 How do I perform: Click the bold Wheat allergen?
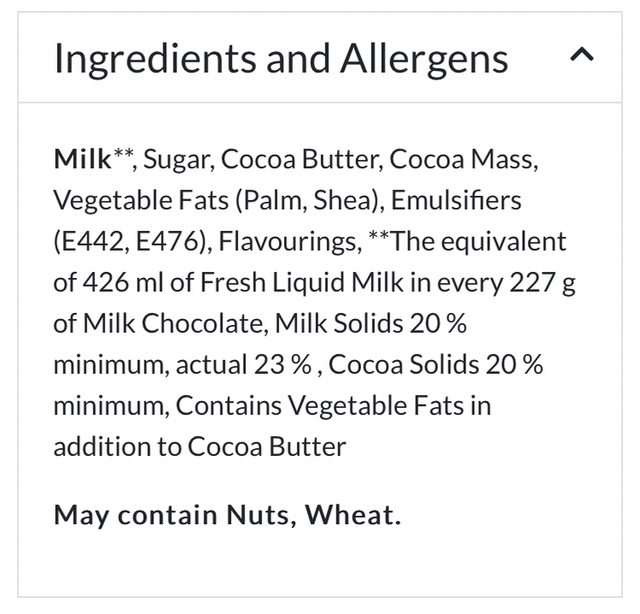pyautogui.click(x=352, y=515)
